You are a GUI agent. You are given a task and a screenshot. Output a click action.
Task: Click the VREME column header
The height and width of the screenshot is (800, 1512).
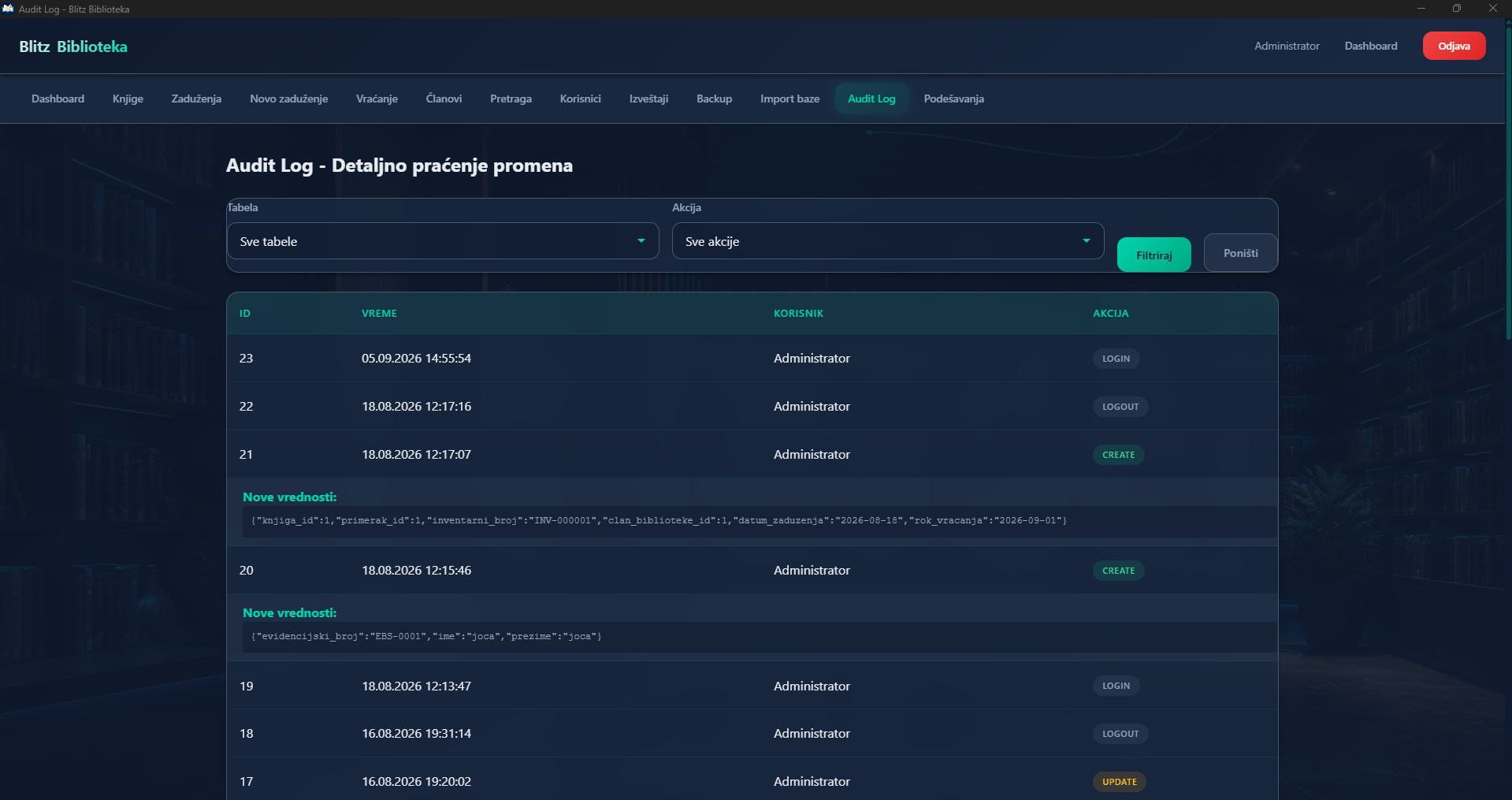(x=379, y=313)
